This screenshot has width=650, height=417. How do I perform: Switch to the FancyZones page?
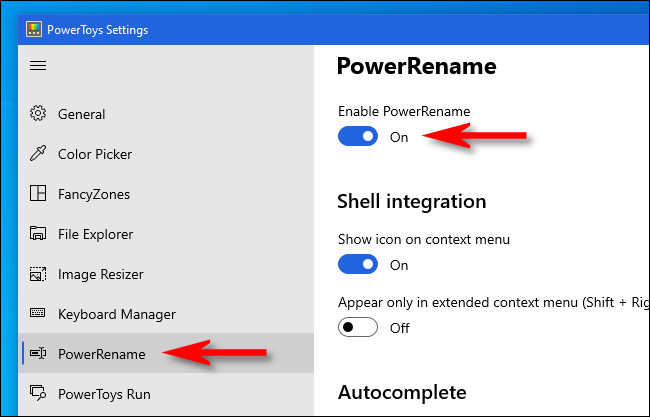pos(94,194)
